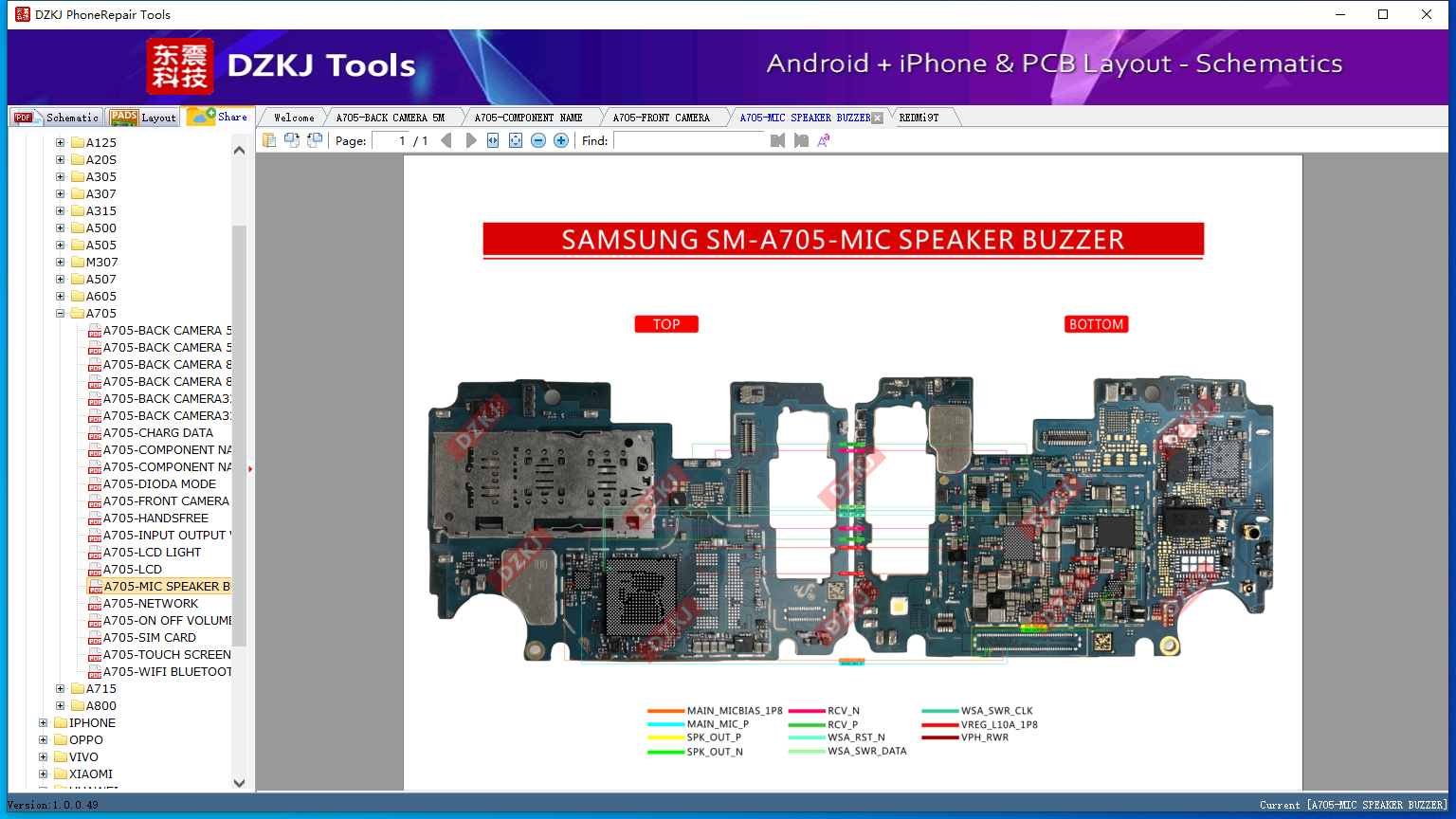Click the PDF icon beside A705-HANDSFREE

(95, 519)
